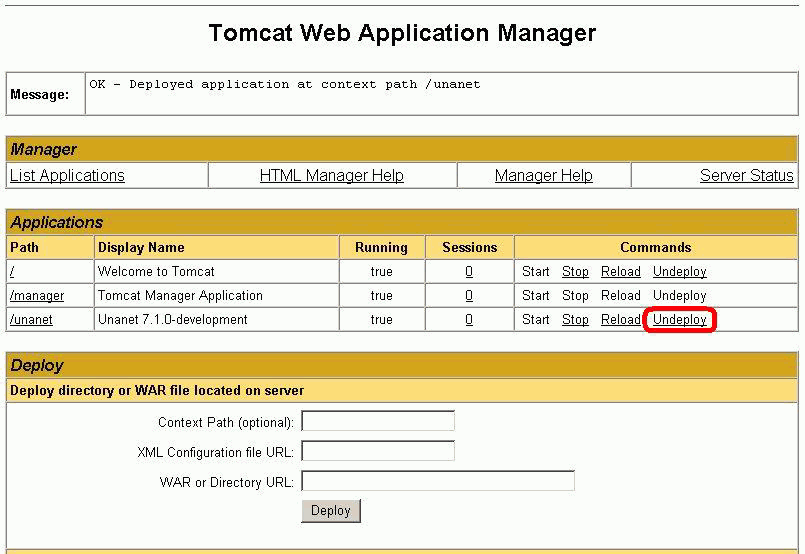Open the /manager path link
This screenshot has width=805, height=554.
(37, 296)
